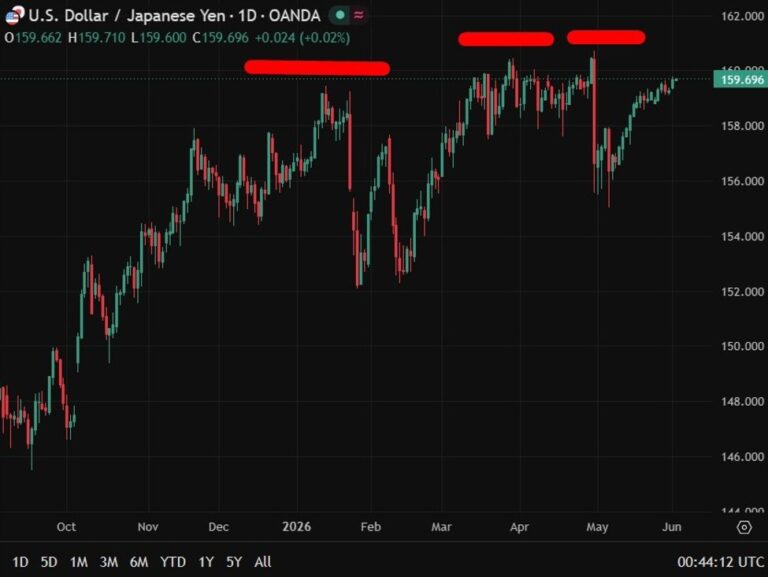Screen dimensions: 768x577
Task: Click the low value L159.600
Action: [159, 38]
